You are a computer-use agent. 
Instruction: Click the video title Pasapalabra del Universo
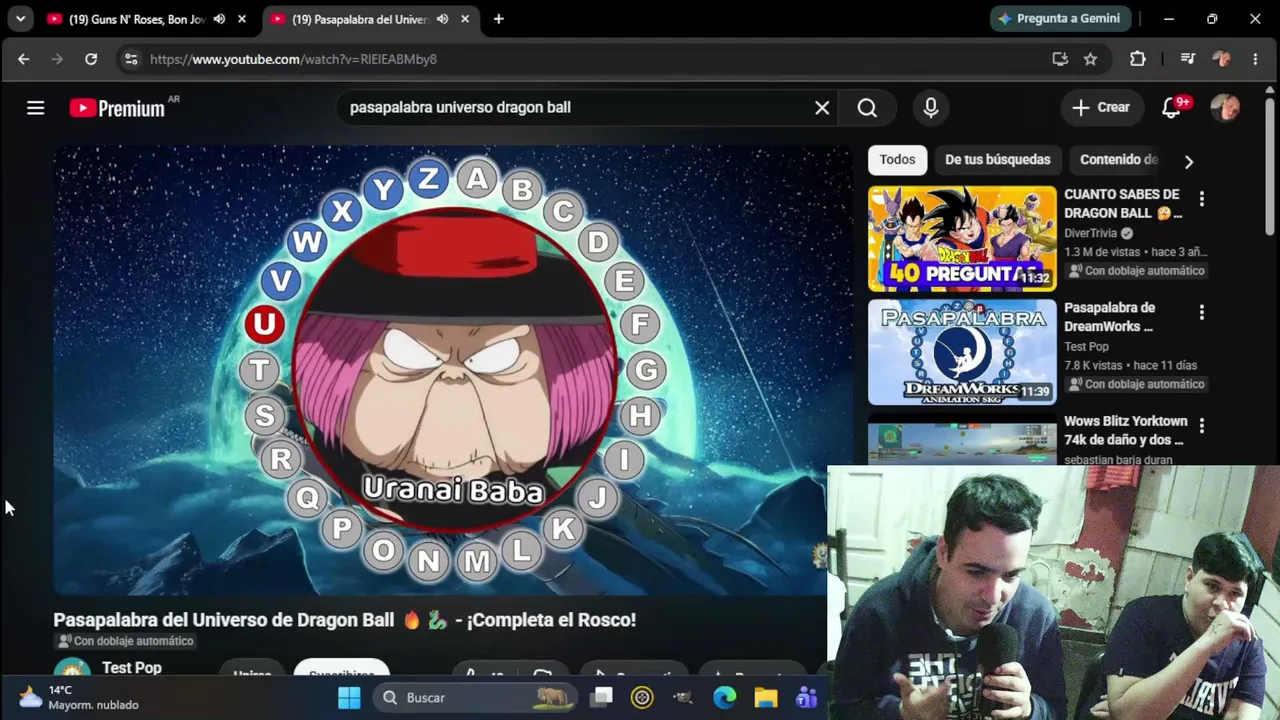tap(344, 620)
